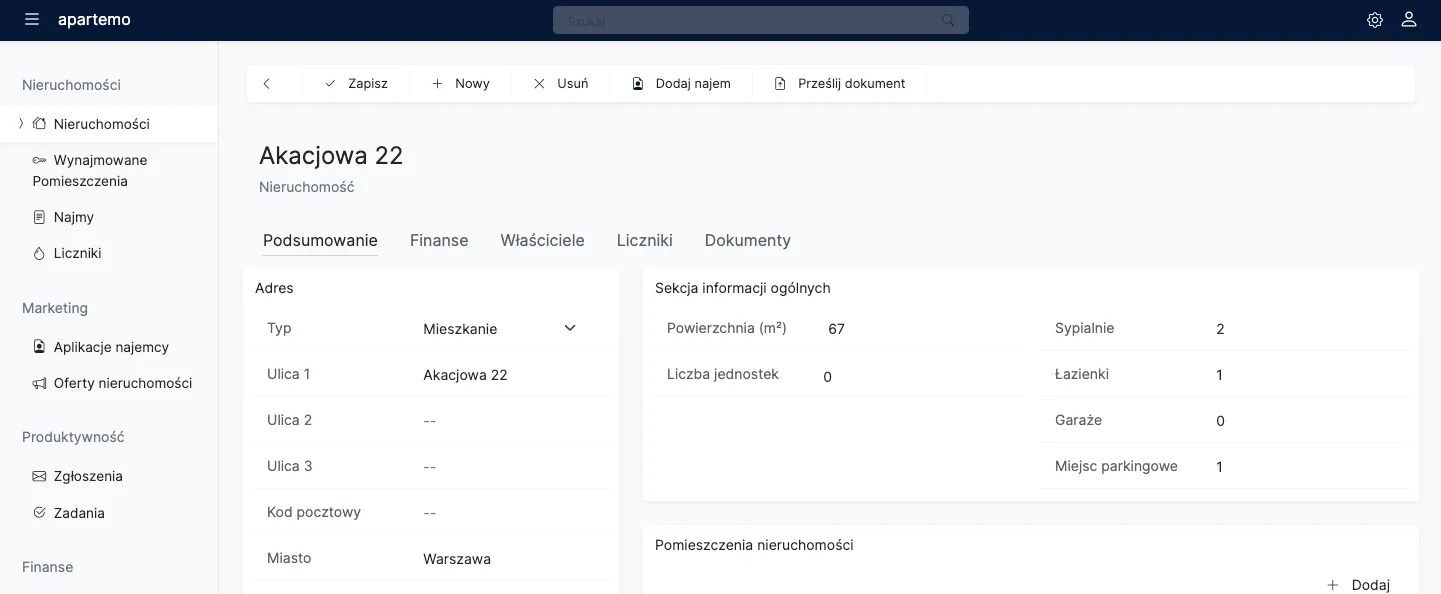1441x594 pixels.
Task: Open the Właściciele tab
Action: coord(542,241)
